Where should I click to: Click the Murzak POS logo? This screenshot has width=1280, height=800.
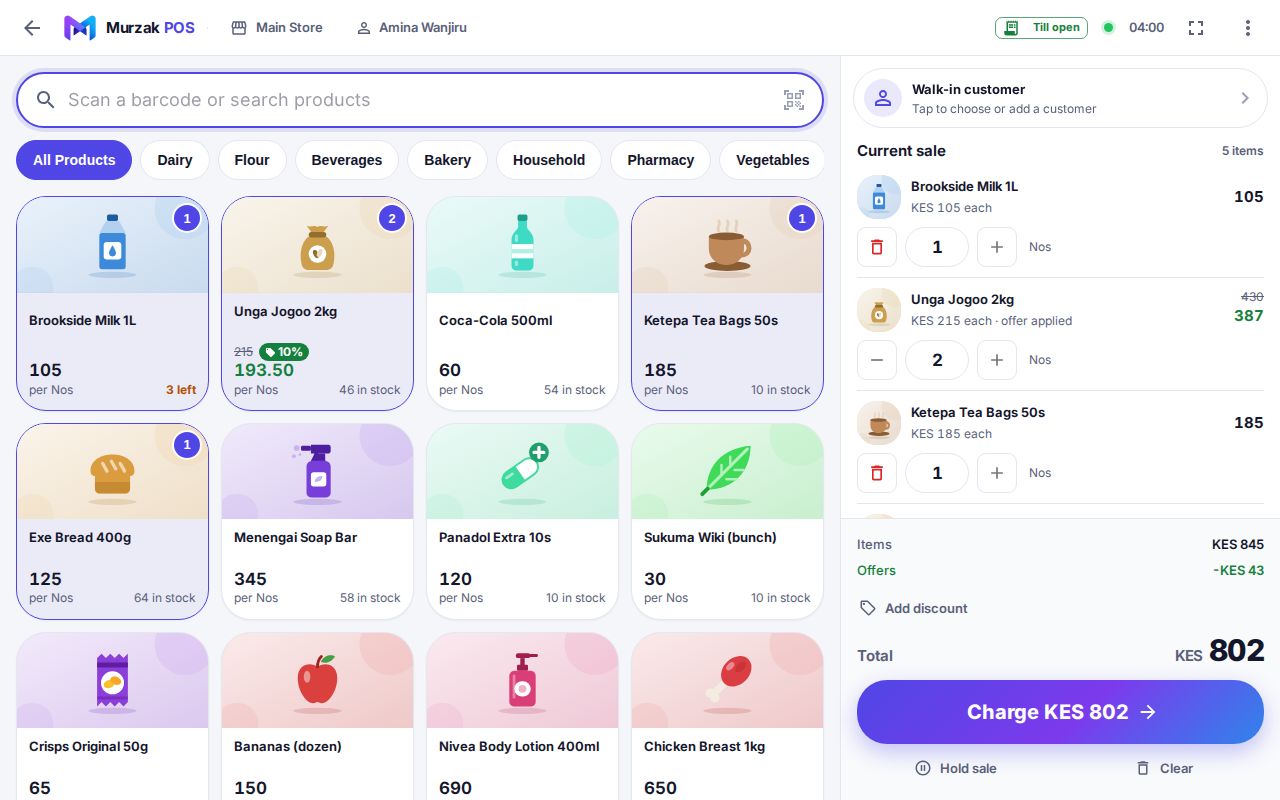[x=129, y=28]
